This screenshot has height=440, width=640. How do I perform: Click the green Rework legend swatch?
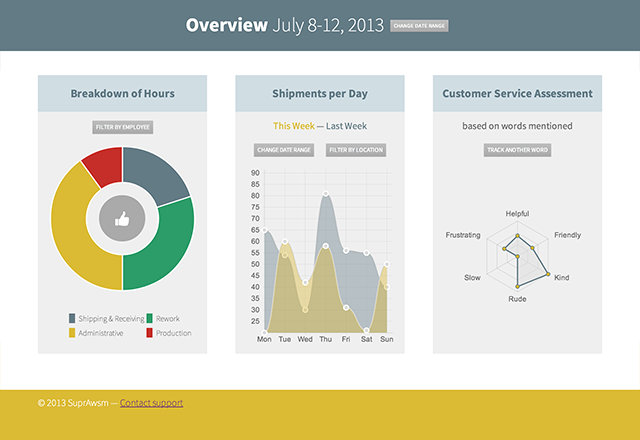(149, 318)
